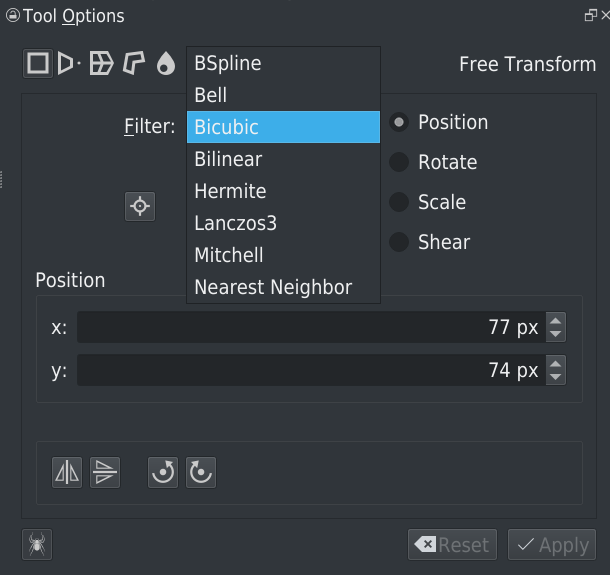
Task: Select the Liquify transform mode
Action: point(165,64)
